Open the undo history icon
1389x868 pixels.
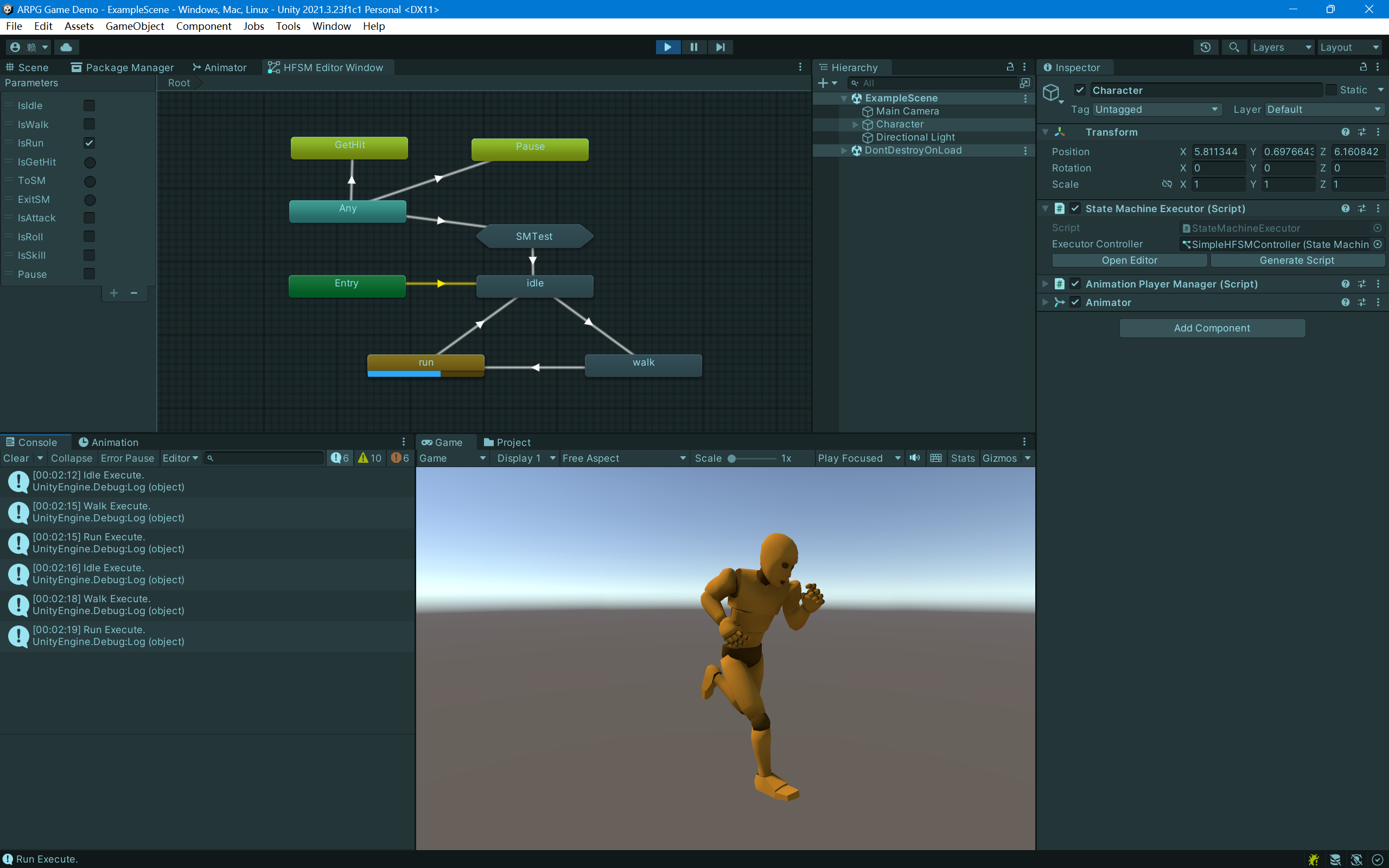(x=1205, y=47)
